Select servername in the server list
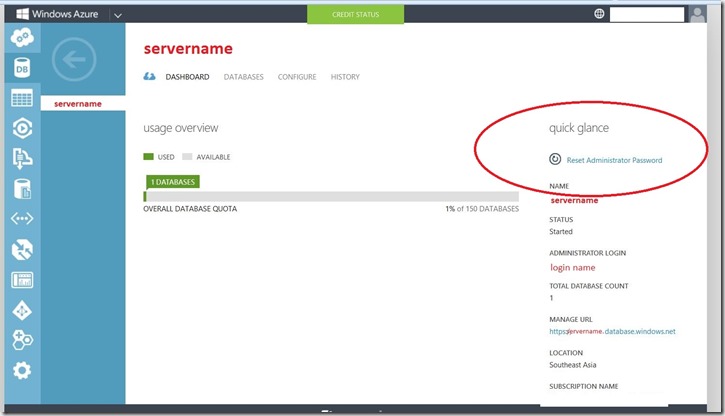The height and width of the screenshot is (416, 725). [x=78, y=104]
